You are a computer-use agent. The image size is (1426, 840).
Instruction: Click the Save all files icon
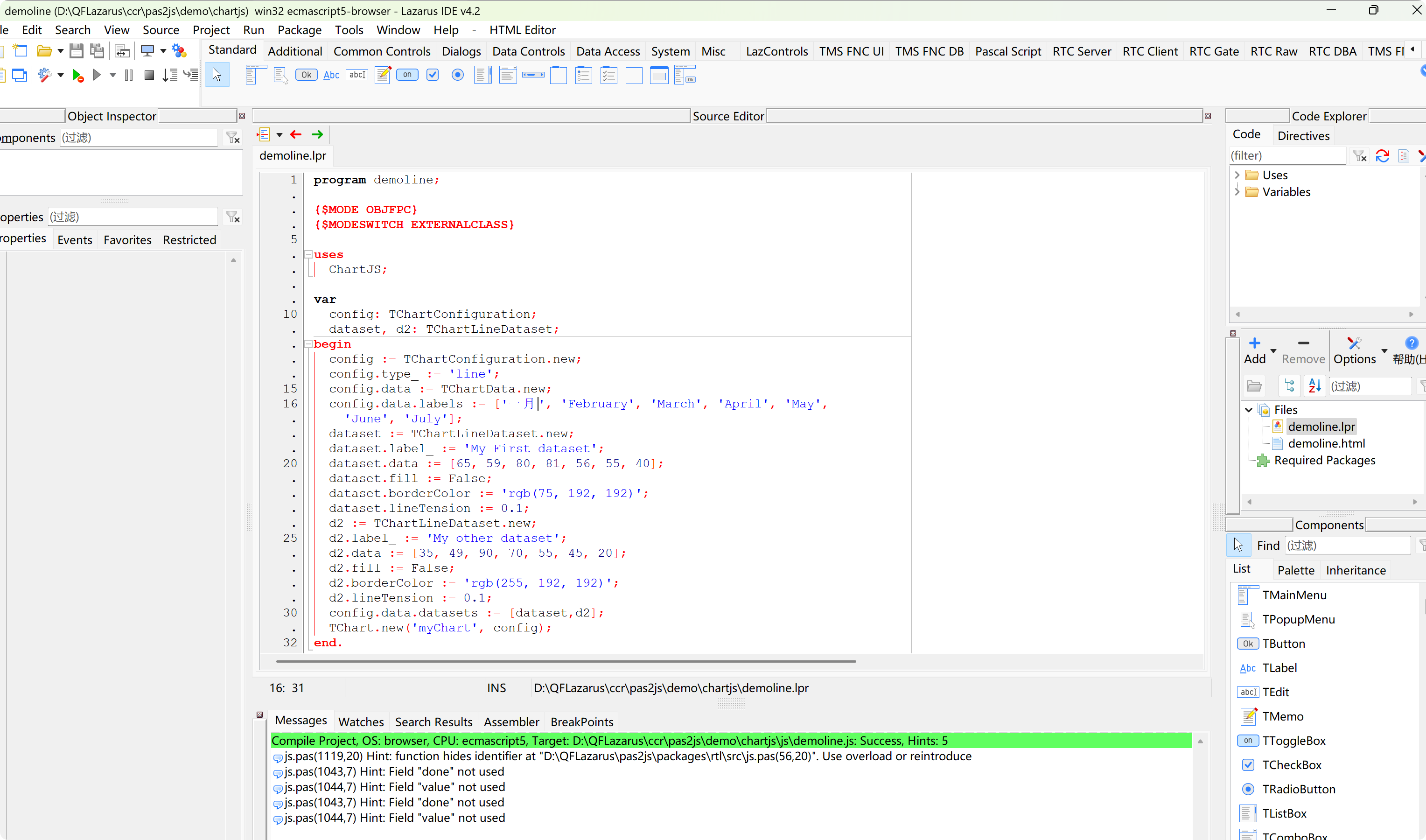tap(98, 51)
